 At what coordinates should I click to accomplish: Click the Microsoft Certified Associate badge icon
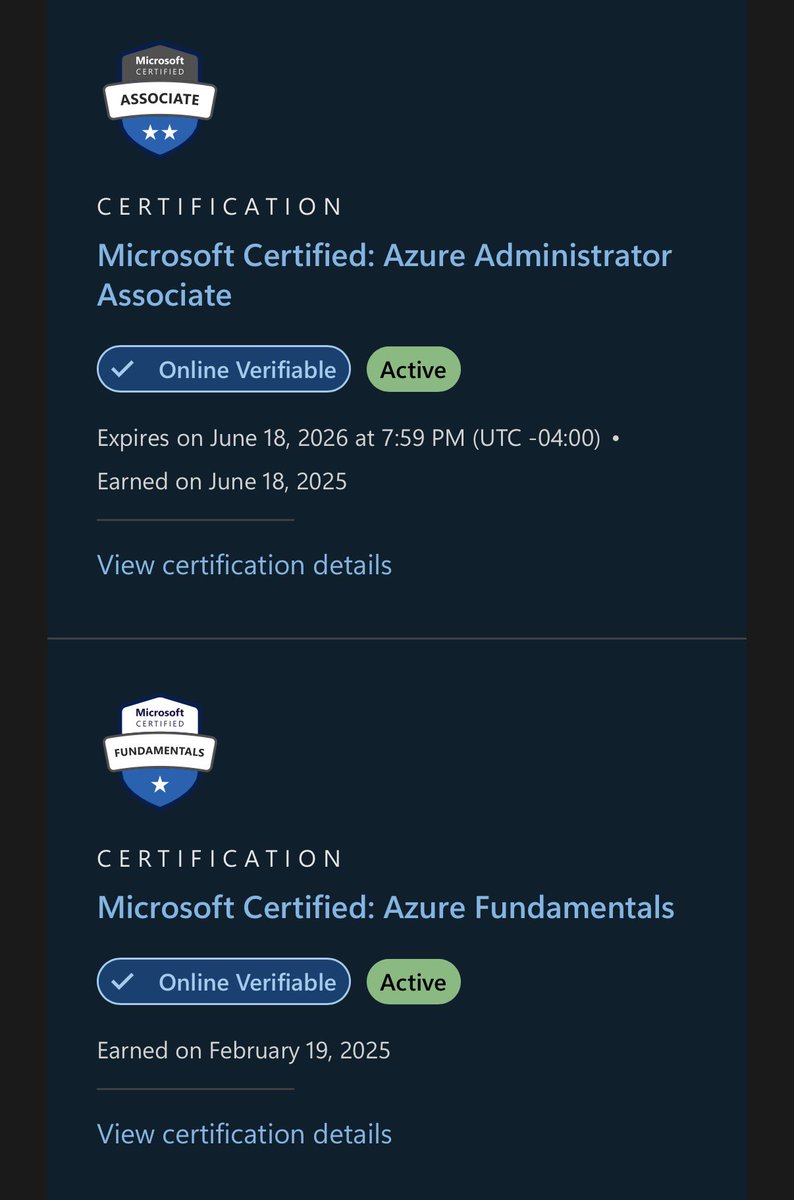(160, 100)
